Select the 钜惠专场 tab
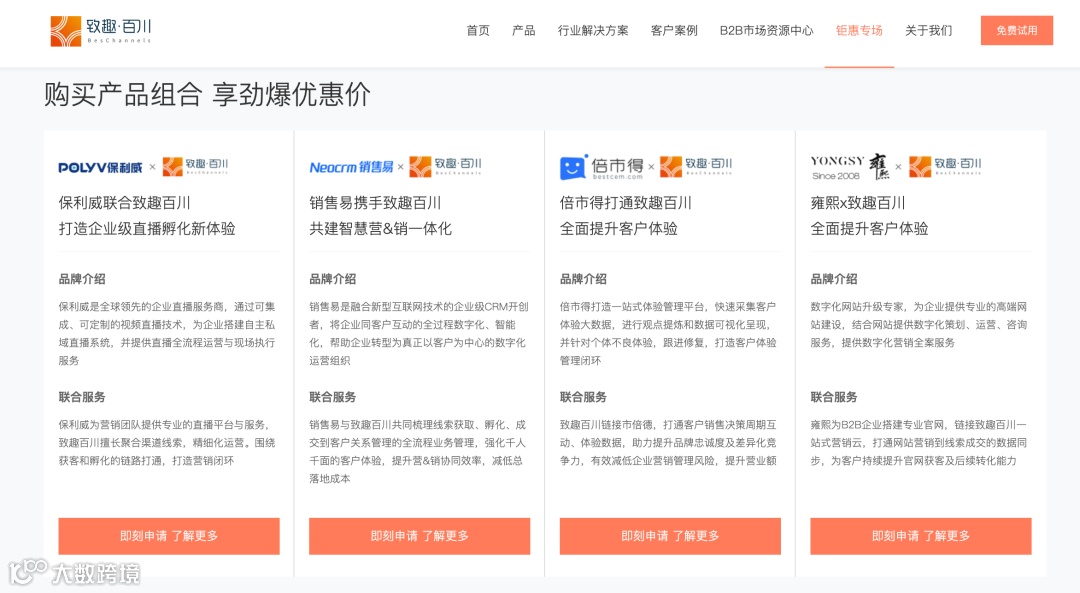 pos(859,30)
